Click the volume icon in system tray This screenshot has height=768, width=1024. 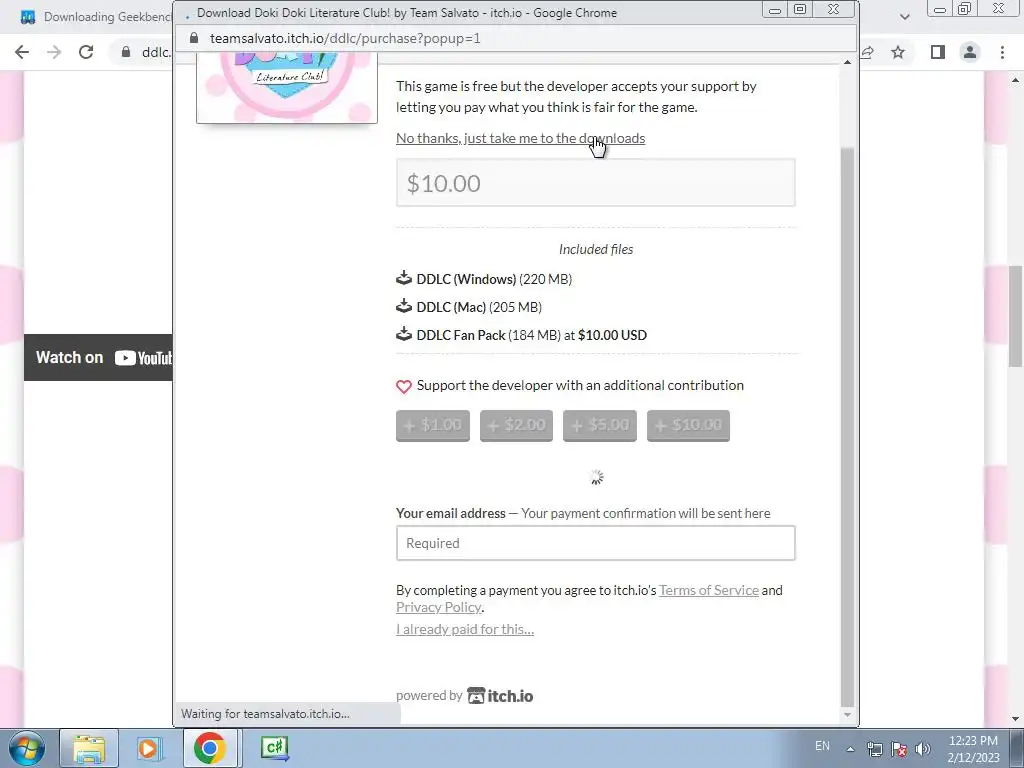[x=923, y=749]
